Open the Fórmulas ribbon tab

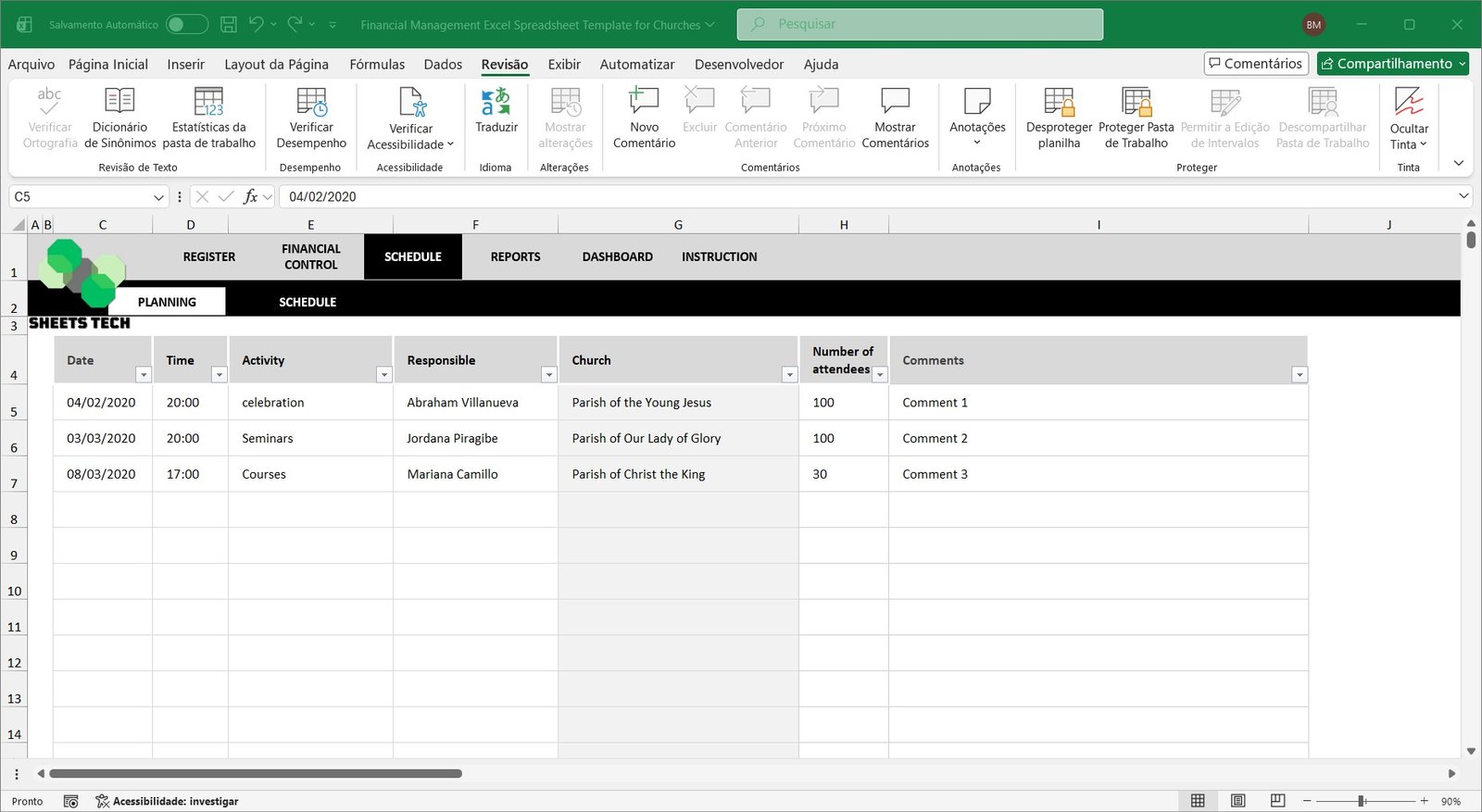377,64
